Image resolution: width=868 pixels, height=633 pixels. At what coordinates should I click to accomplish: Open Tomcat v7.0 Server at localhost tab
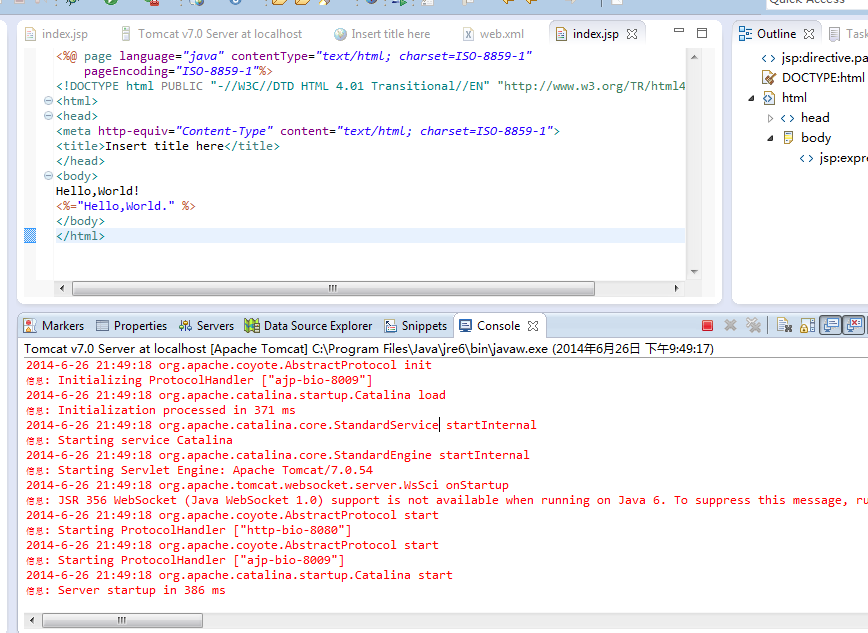click(x=212, y=34)
